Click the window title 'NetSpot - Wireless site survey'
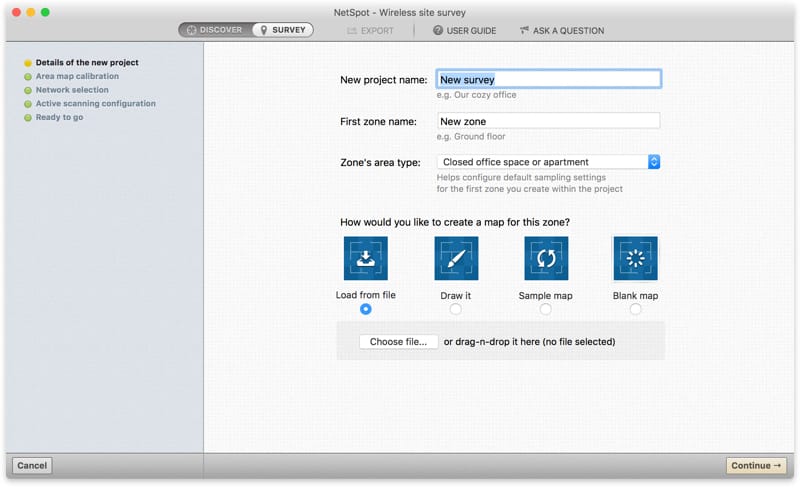Viewport: 800px width, 488px height. [400, 12]
